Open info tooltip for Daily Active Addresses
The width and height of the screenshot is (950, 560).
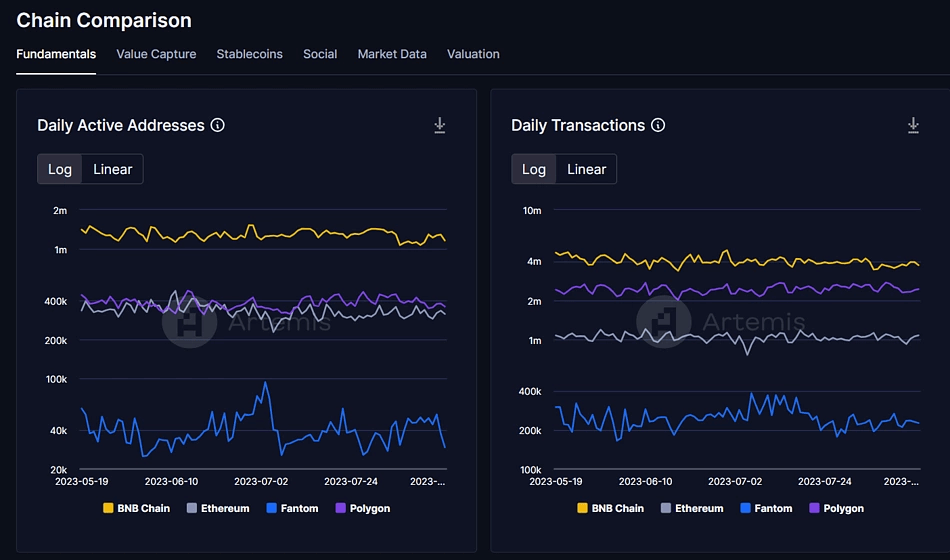point(218,125)
